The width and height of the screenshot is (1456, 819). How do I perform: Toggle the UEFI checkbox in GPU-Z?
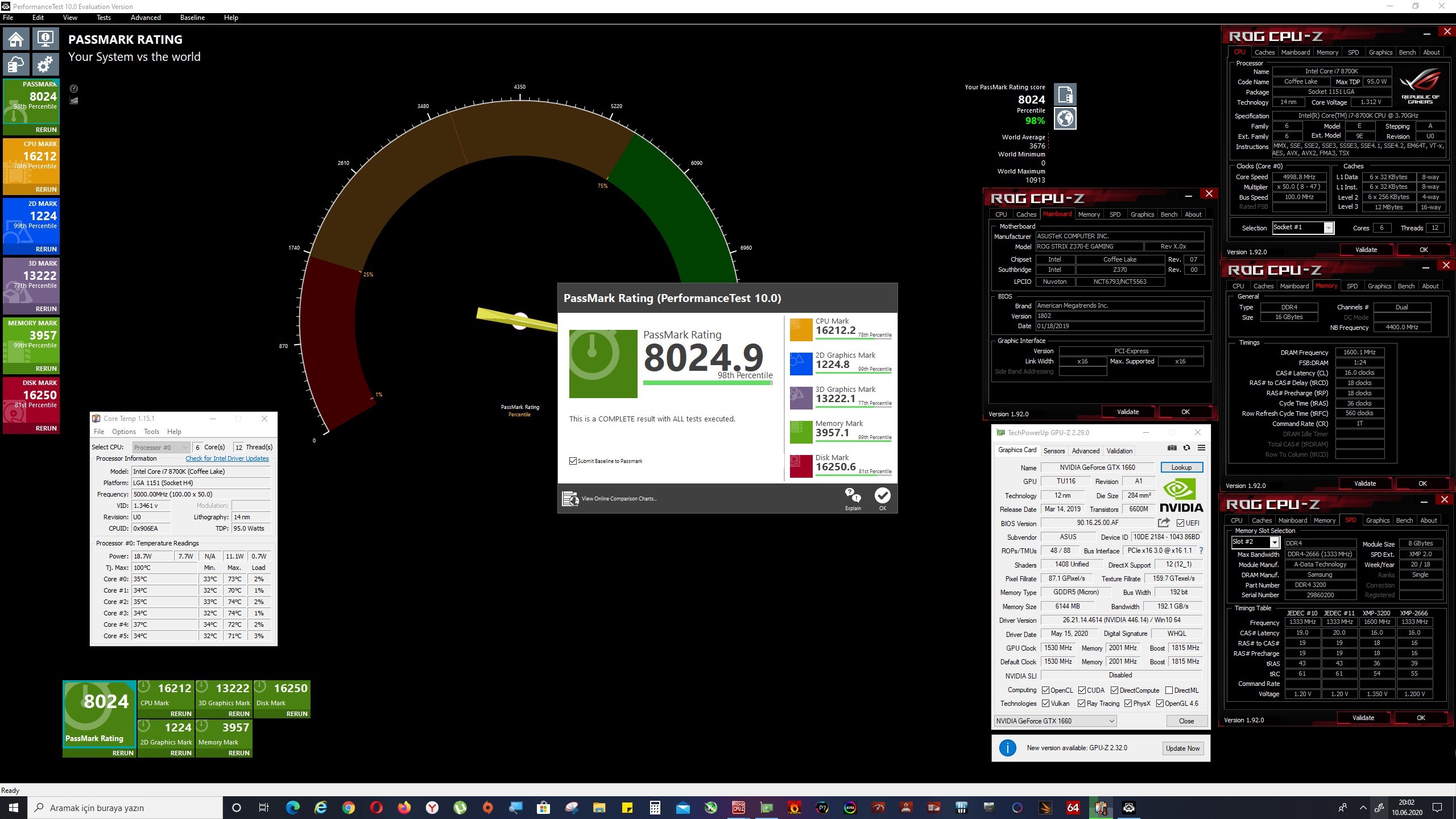tap(1180, 523)
